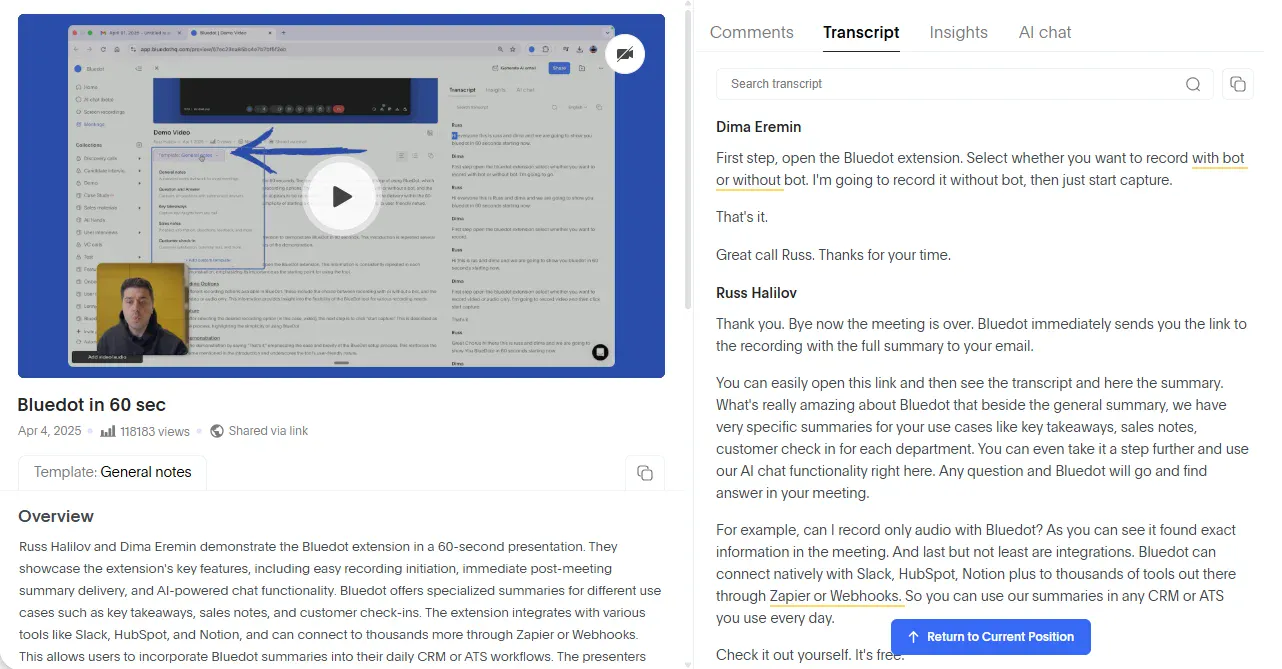Click the Overview heading
This screenshot has height=669, width=1282.
pos(56,516)
